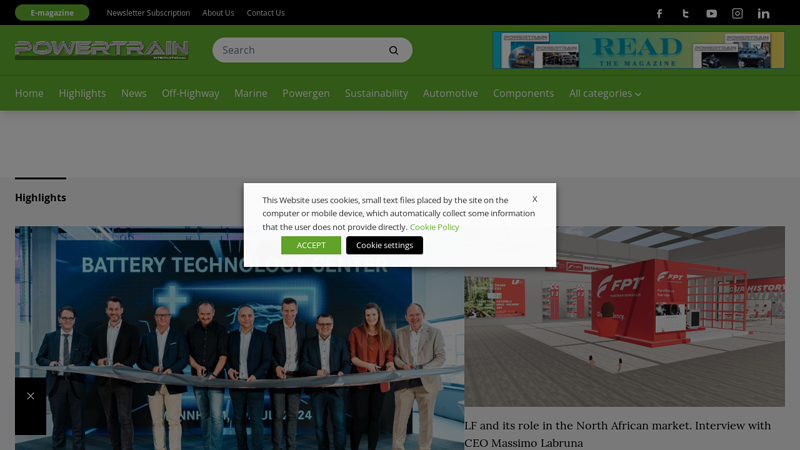The height and width of the screenshot is (450, 800).
Task: Open Sustainability category
Action: coord(376,93)
